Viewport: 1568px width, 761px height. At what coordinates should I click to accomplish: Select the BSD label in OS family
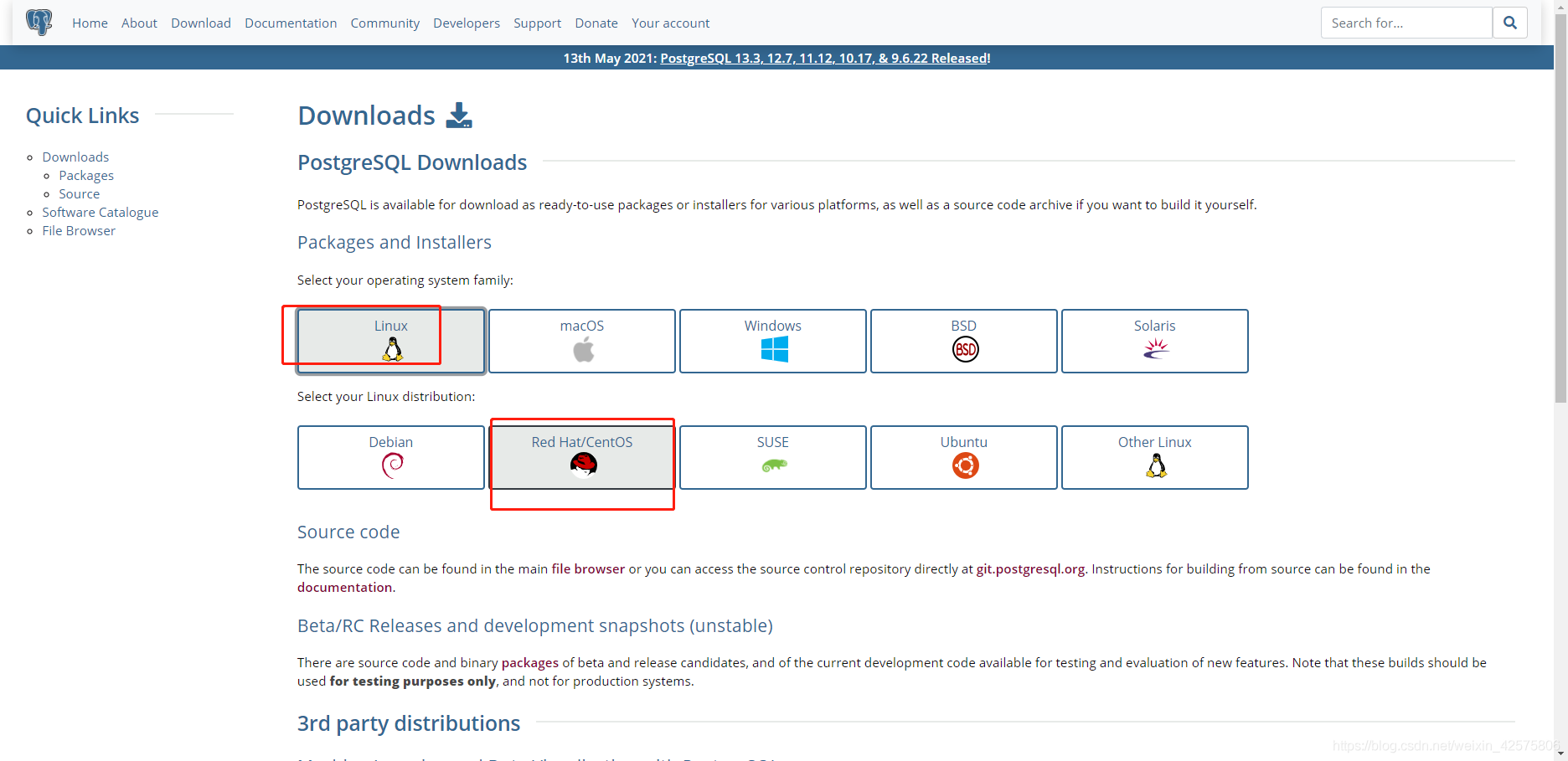pyautogui.click(x=964, y=326)
